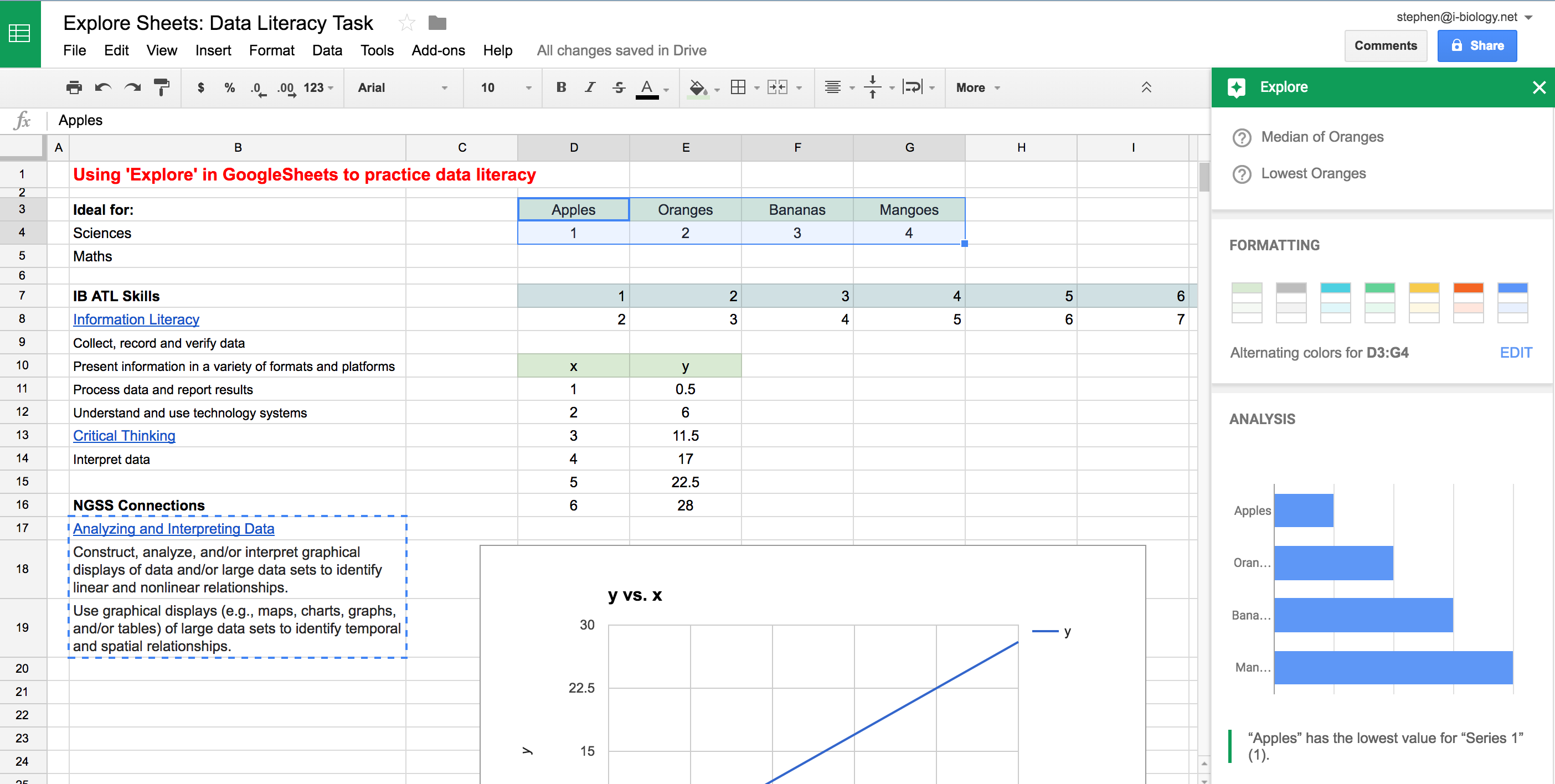The height and width of the screenshot is (784, 1555).
Task: Collapse the toolbar with double chevron
Action: pyautogui.click(x=1146, y=87)
